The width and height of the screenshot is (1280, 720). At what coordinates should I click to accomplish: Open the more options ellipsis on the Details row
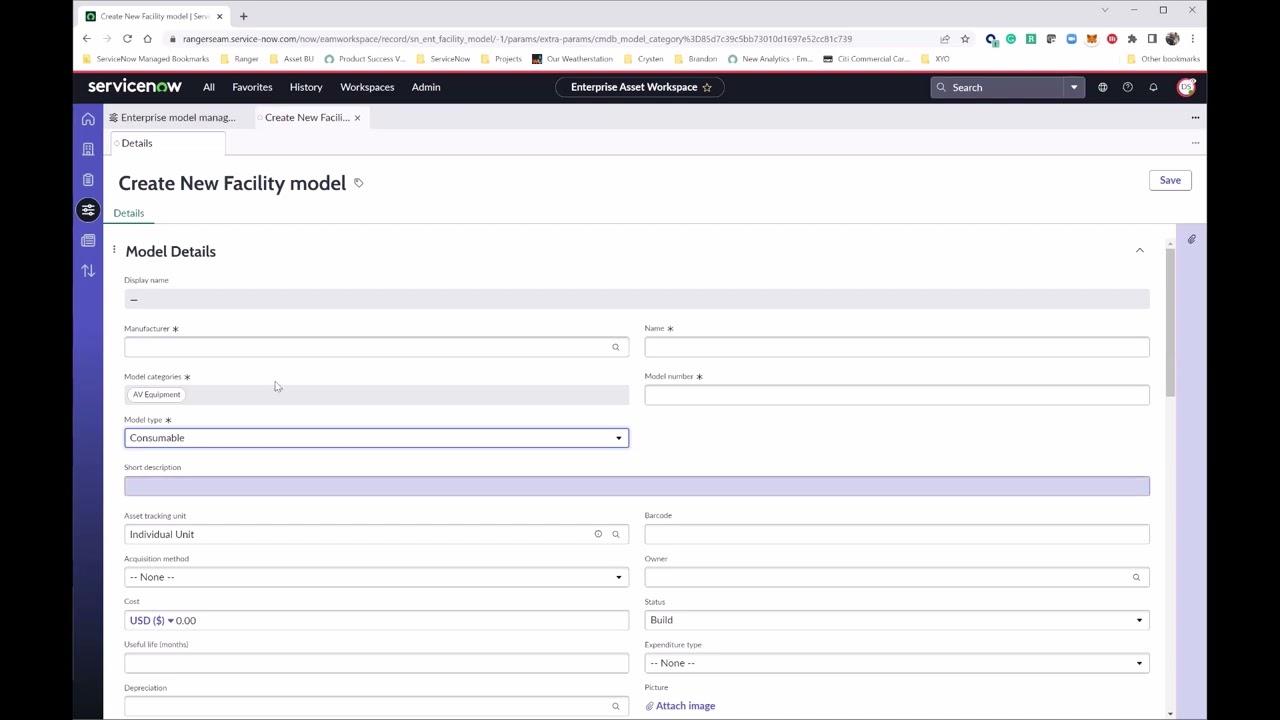click(1195, 143)
